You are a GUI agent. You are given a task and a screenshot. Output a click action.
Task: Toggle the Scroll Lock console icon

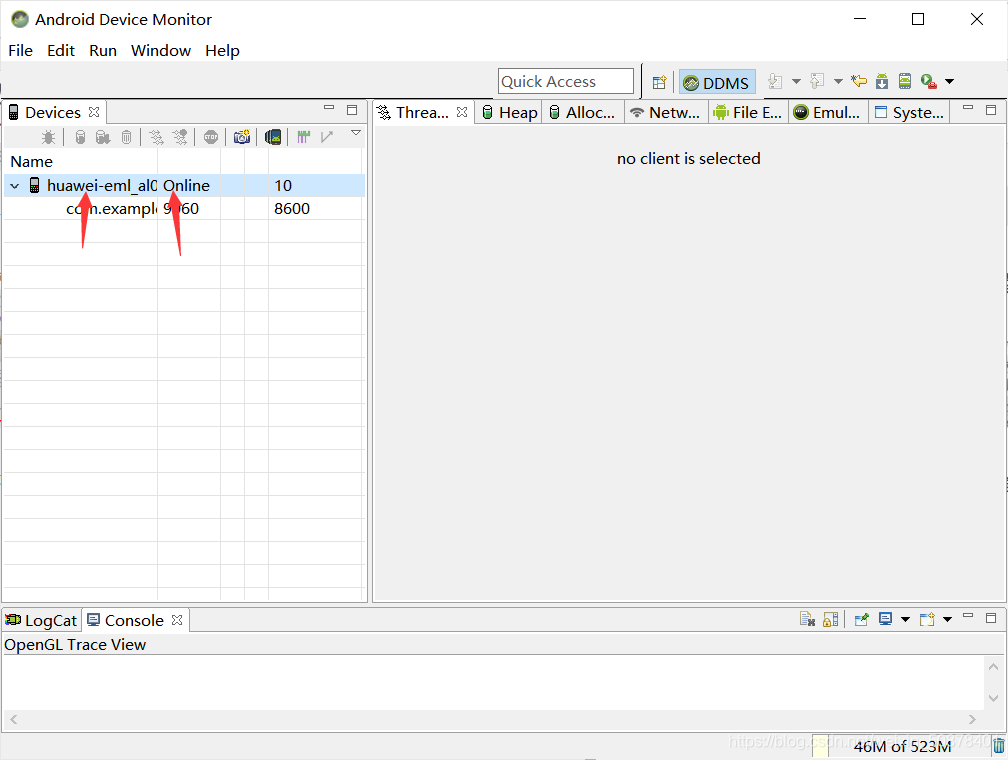(x=831, y=619)
